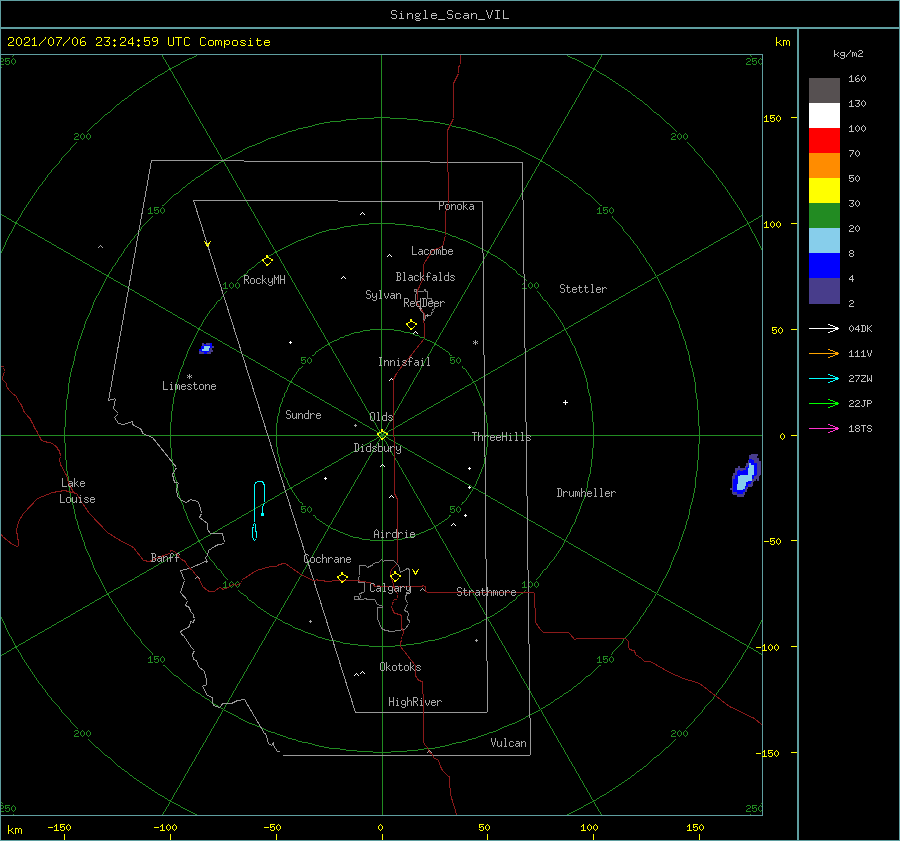Screen dimensions: 900x841
Task: Select the yellow 50 legend swatch
Action: coord(824,191)
